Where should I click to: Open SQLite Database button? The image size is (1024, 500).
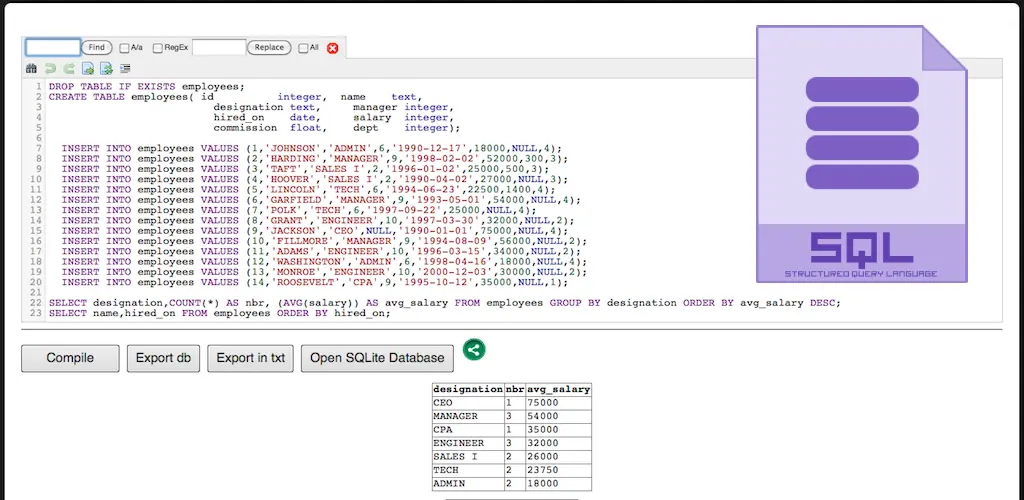[377, 358]
